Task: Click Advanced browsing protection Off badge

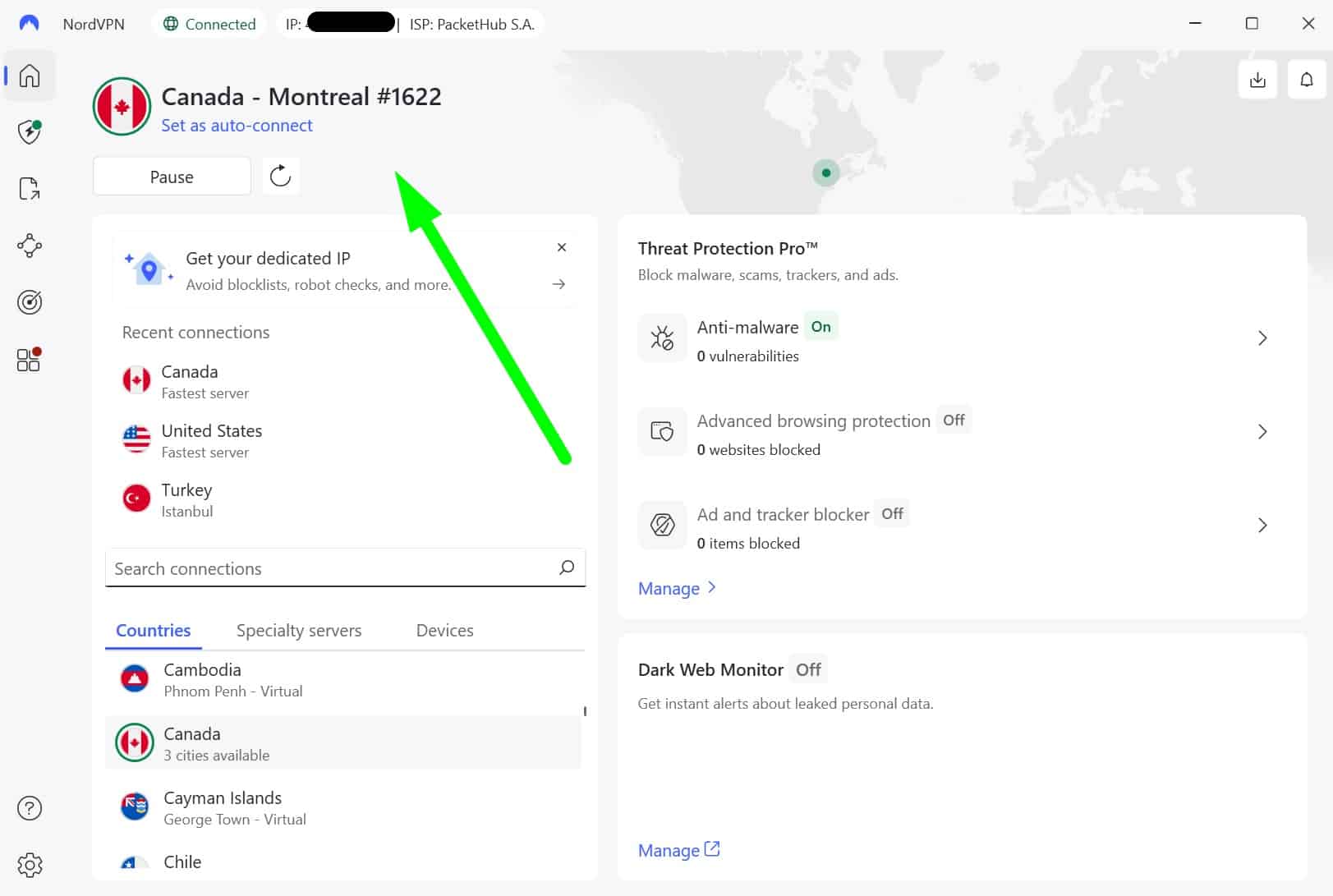Action: coord(954,420)
